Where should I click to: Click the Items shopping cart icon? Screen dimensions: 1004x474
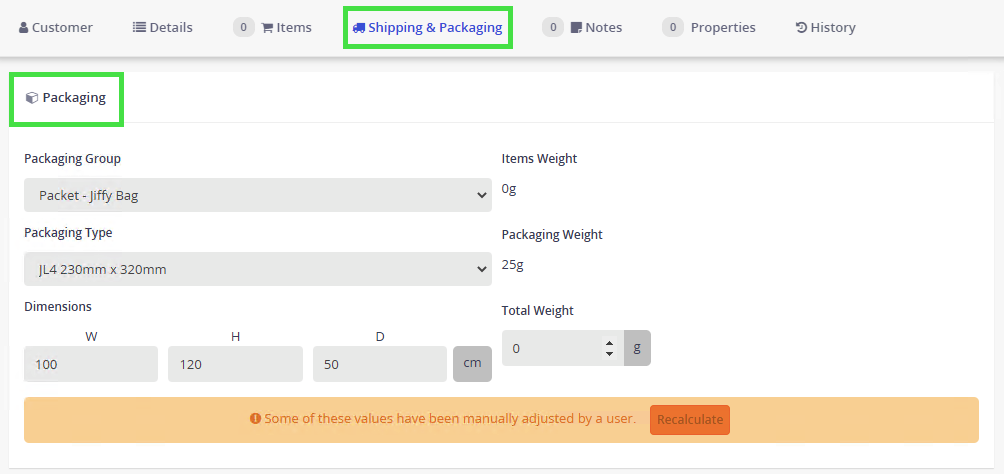[267, 28]
